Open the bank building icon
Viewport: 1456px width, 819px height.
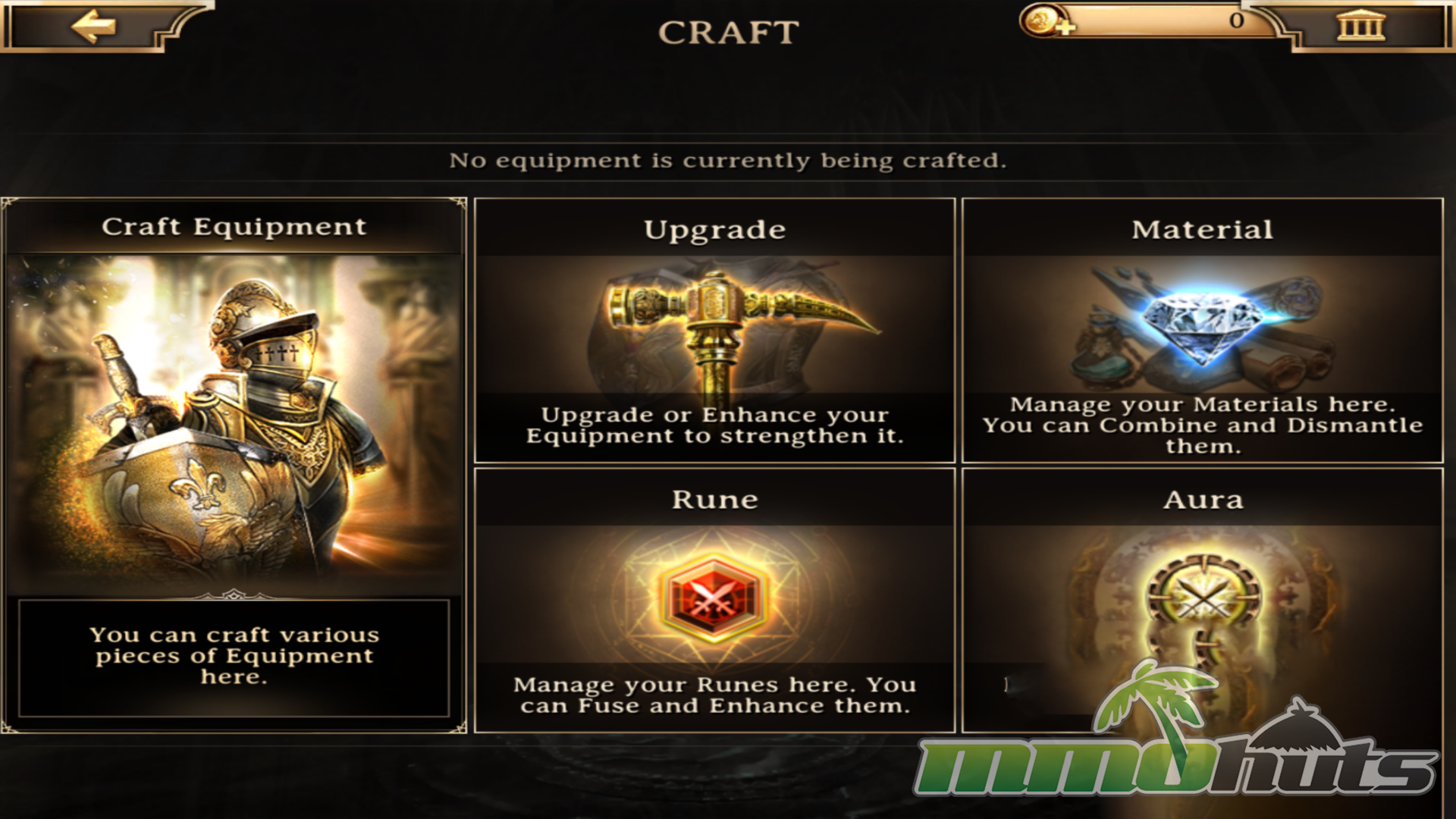[x=1360, y=27]
